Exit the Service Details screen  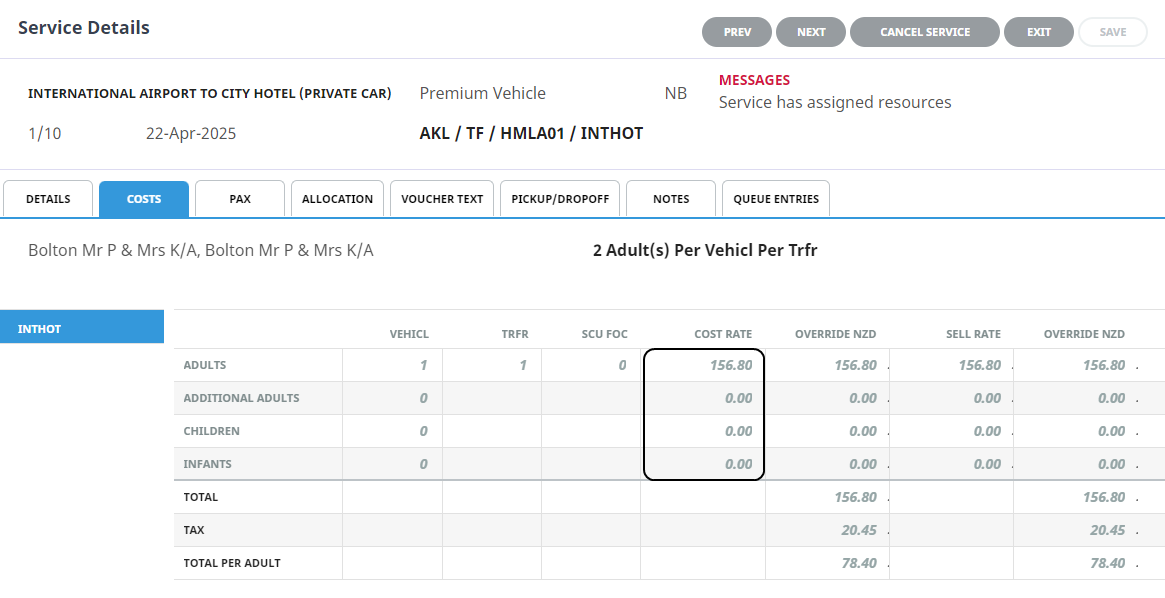[x=1039, y=32]
